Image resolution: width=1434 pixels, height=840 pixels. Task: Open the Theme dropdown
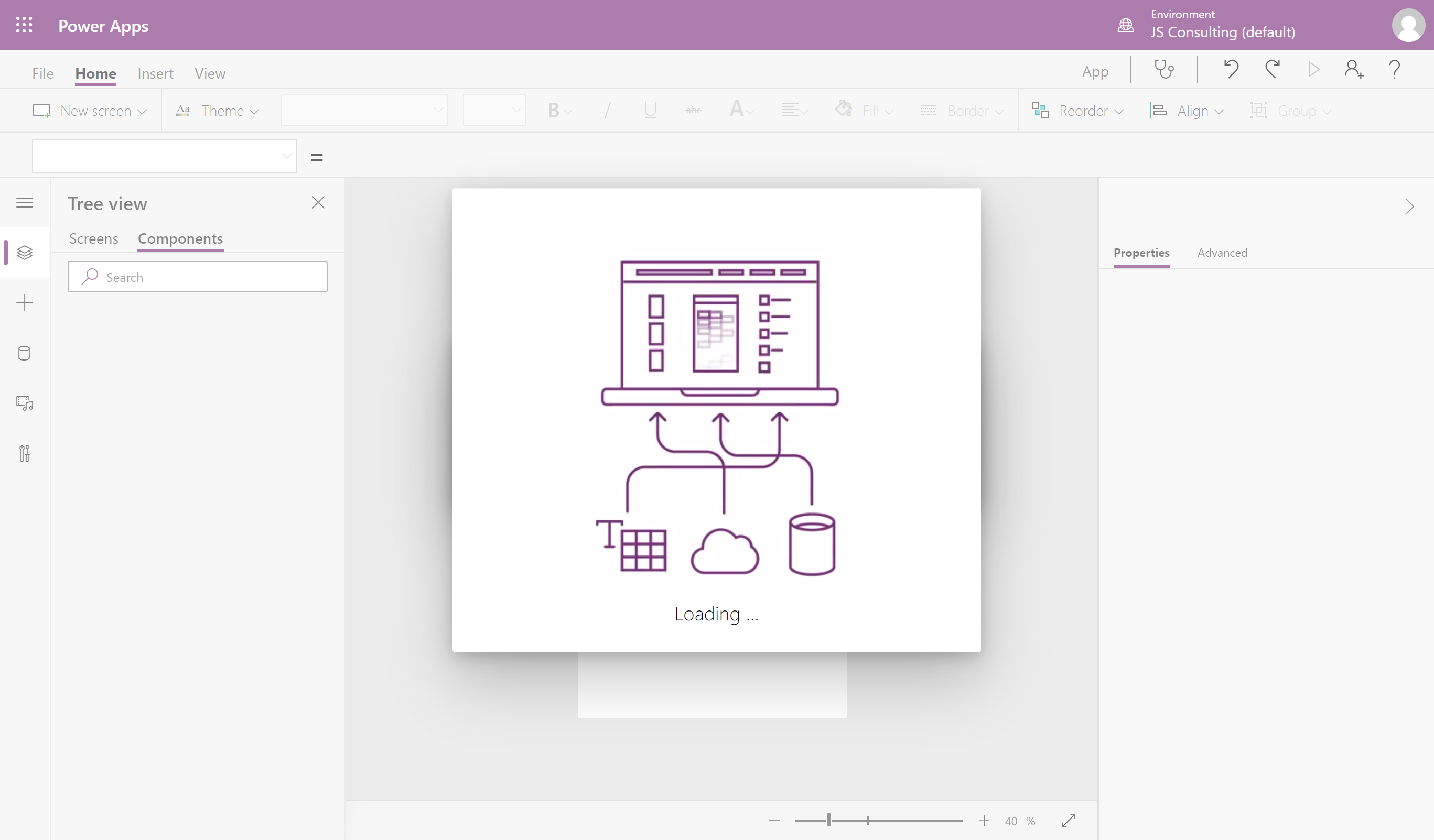pyautogui.click(x=218, y=111)
